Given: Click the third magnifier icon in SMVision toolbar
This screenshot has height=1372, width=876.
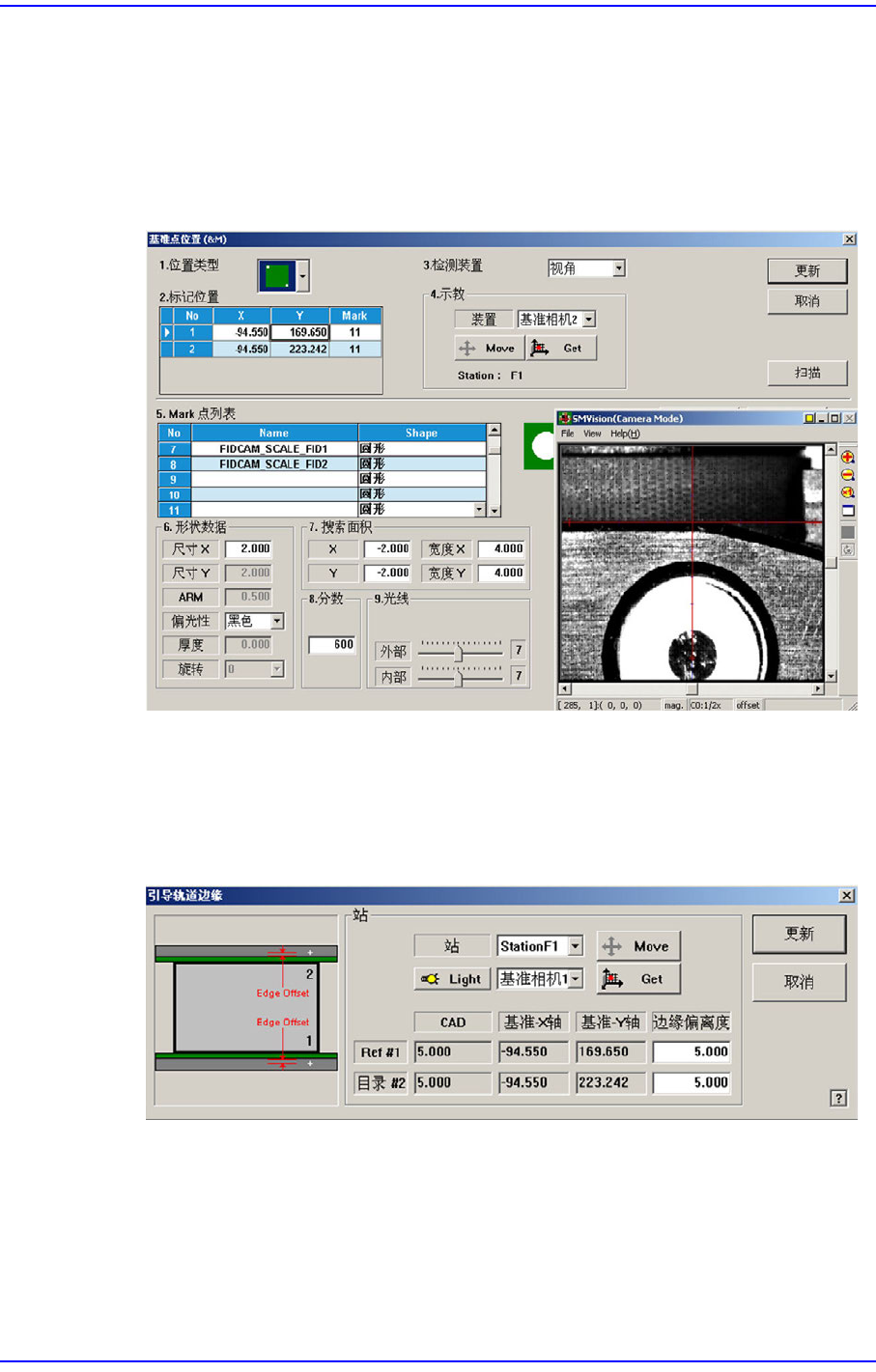Looking at the screenshot, I should pyautogui.click(x=848, y=492).
